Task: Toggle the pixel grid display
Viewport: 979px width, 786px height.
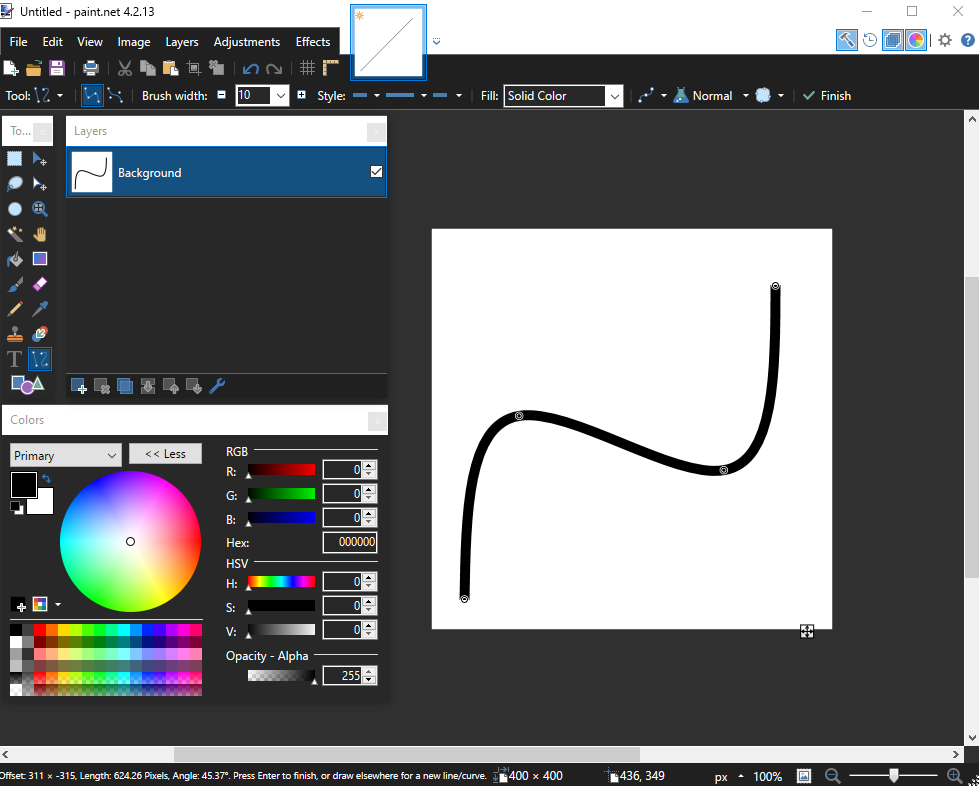Action: pos(307,68)
